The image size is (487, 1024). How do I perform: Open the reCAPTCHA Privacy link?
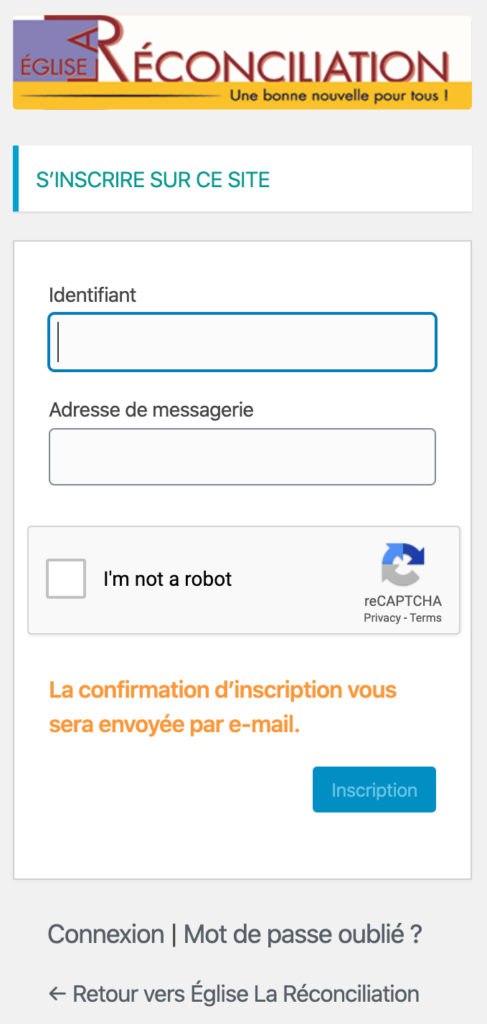tap(382, 618)
